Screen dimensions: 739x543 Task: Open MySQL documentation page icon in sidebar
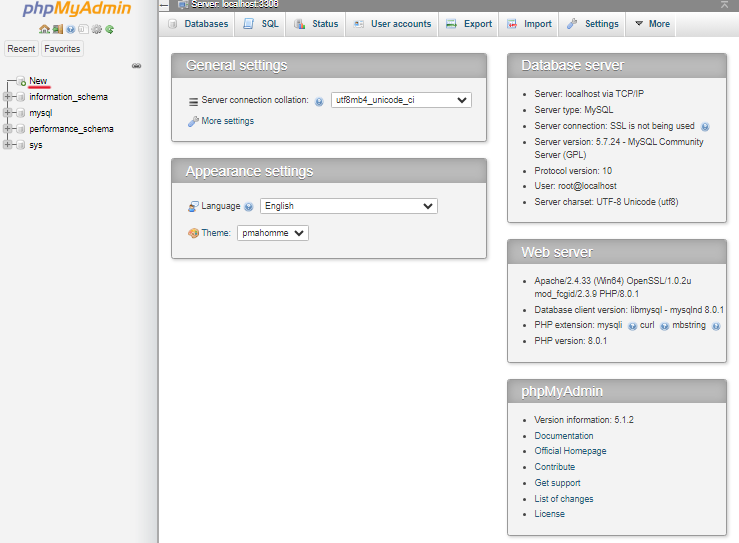tap(83, 29)
